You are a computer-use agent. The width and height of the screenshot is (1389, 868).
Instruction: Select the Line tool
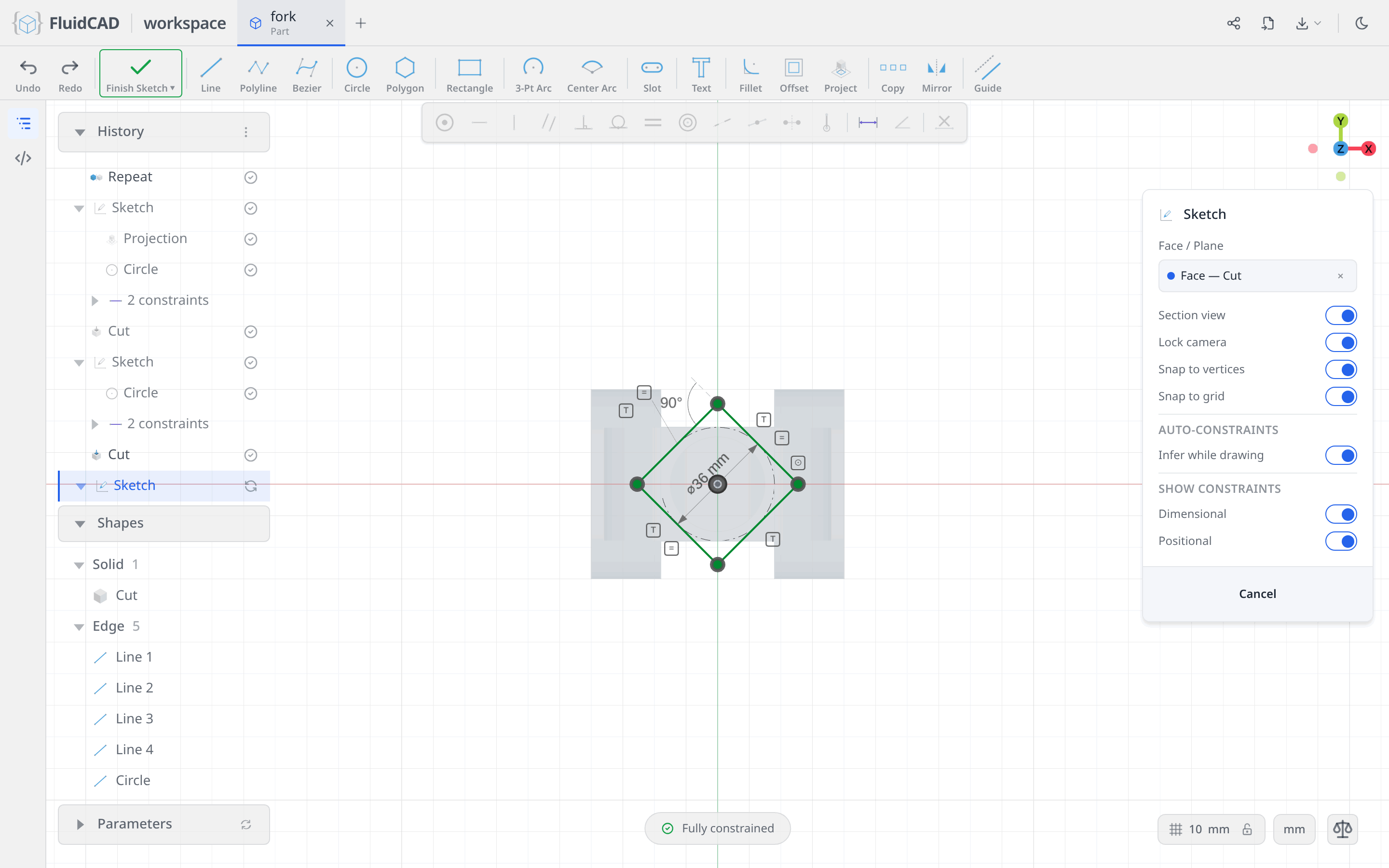pos(211,74)
